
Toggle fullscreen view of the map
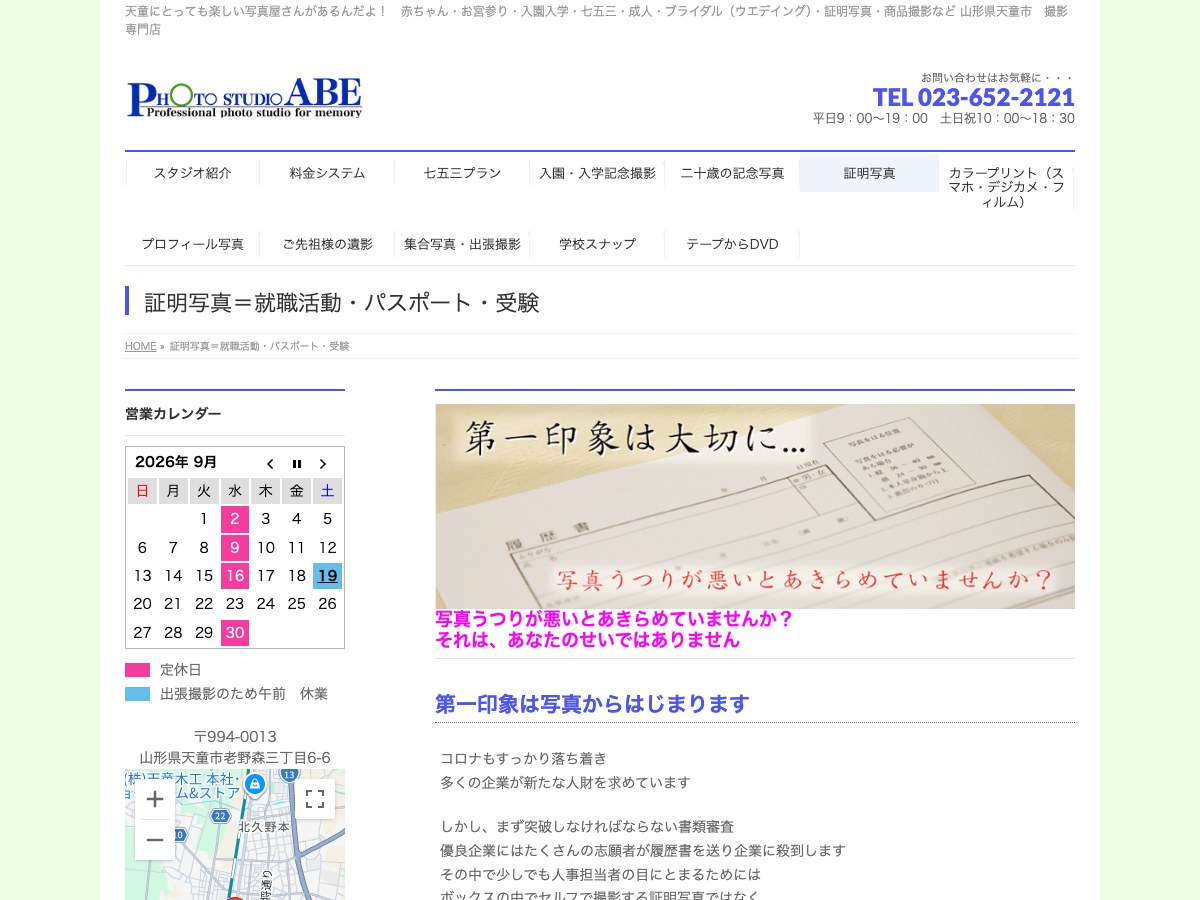pyautogui.click(x=315, y=799)
